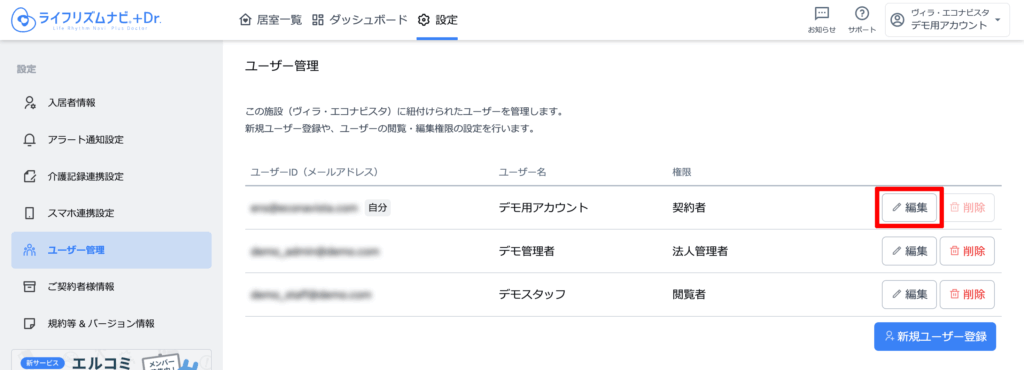Edit the デモ管理者 user

pos(909,251)
